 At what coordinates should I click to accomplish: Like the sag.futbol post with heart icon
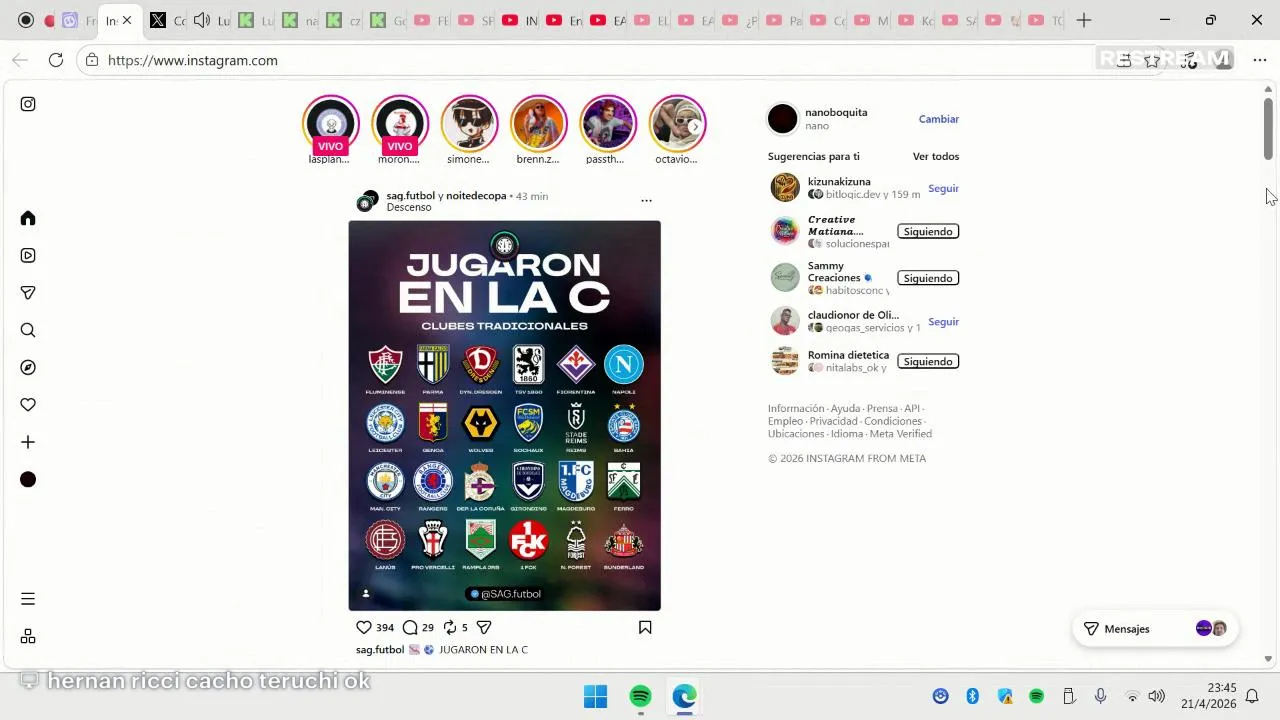point(364,627)
